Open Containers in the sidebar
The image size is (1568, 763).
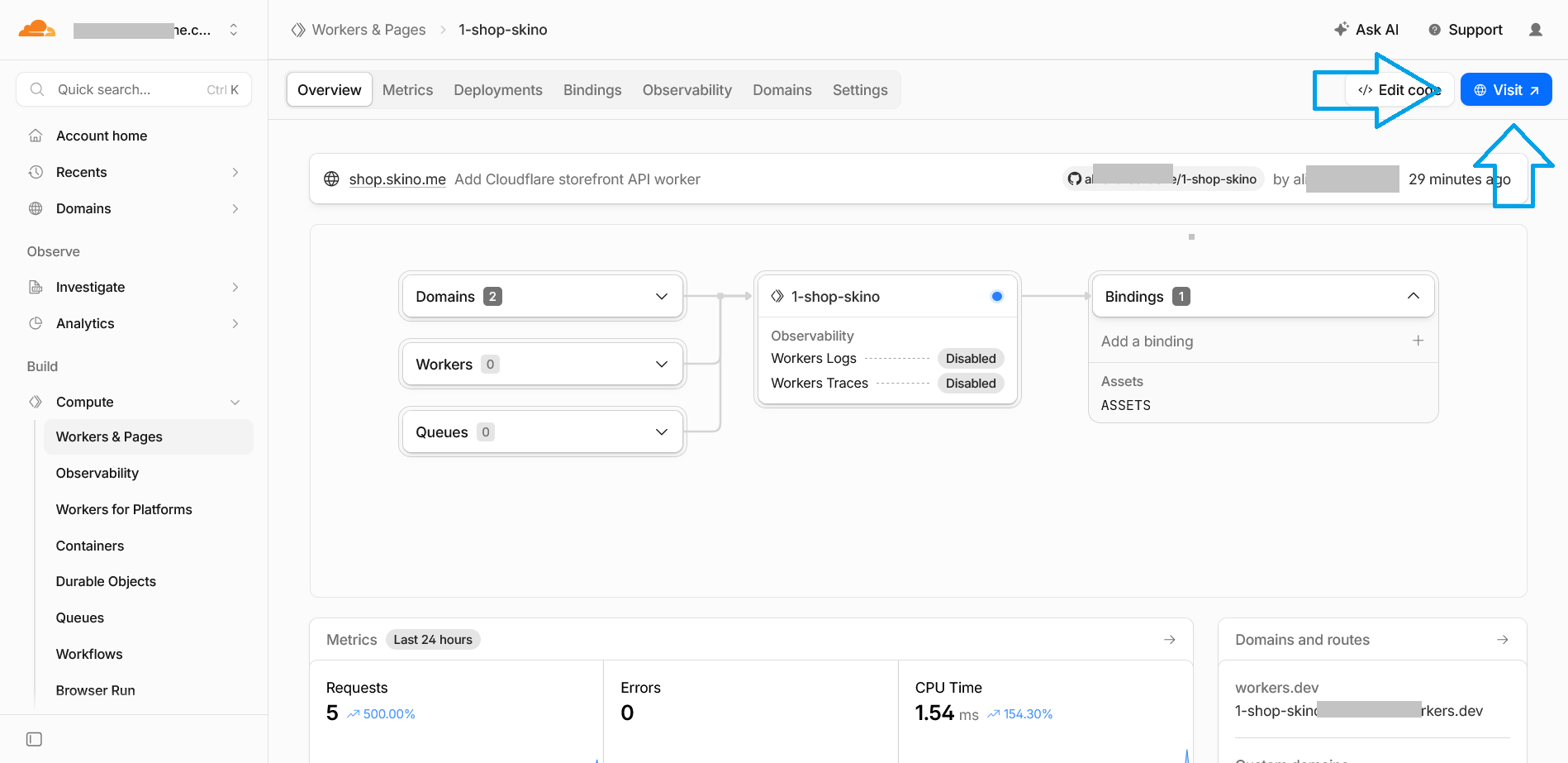(90, 546)
